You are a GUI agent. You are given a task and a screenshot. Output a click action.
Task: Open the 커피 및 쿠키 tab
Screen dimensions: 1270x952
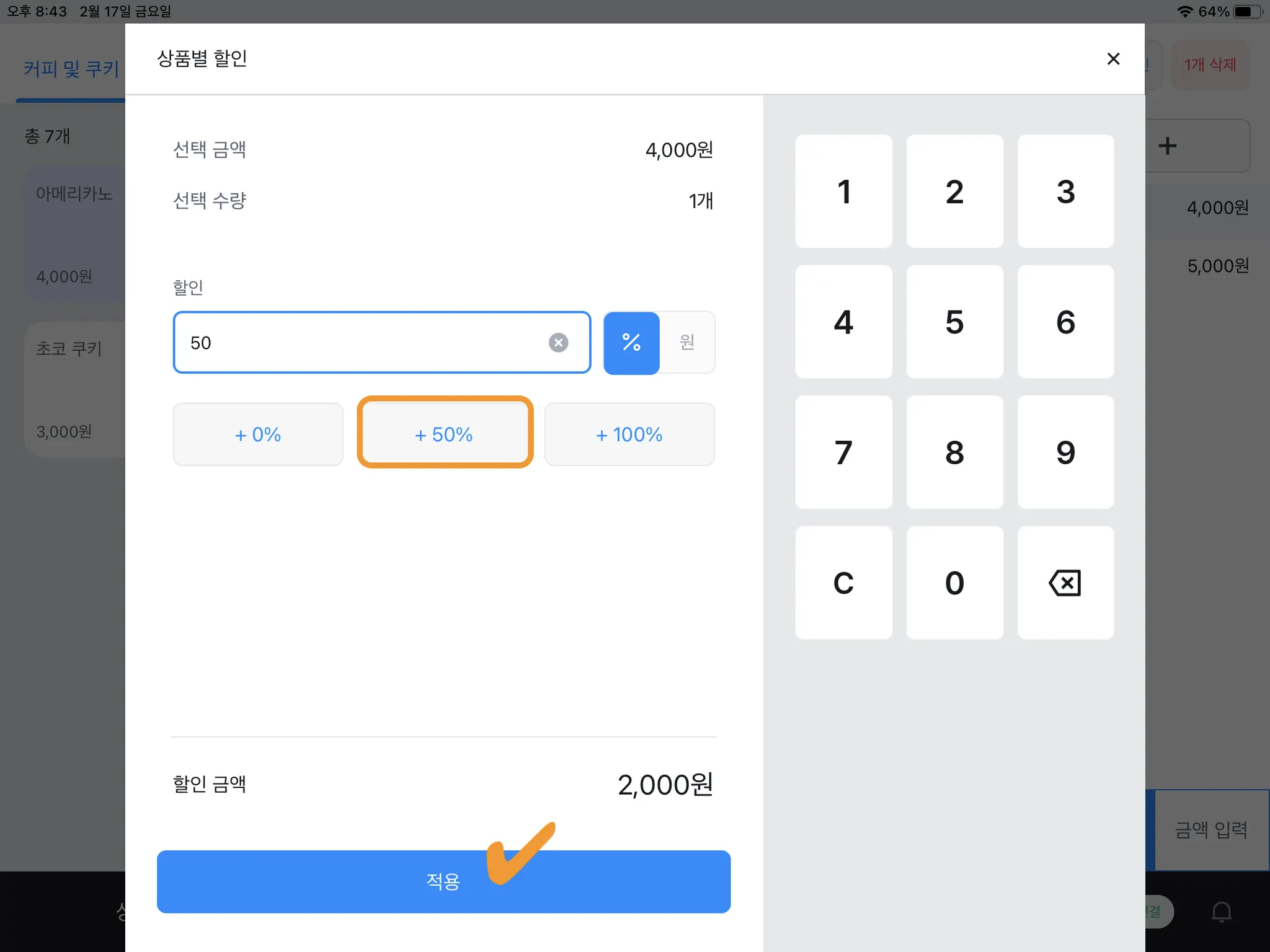pyautogui.click(x=71, y=68)
